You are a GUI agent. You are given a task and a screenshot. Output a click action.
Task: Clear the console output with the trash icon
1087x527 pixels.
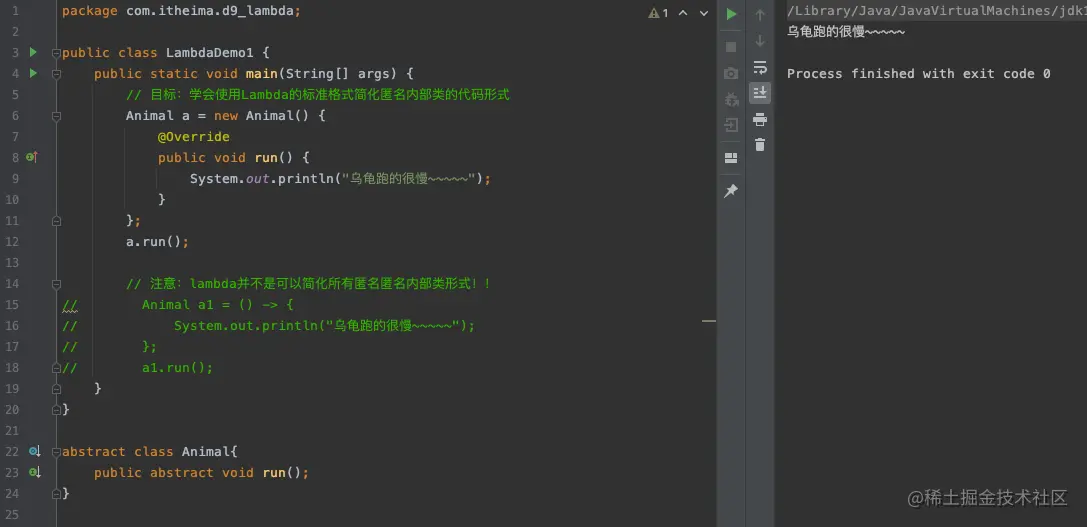760,145
